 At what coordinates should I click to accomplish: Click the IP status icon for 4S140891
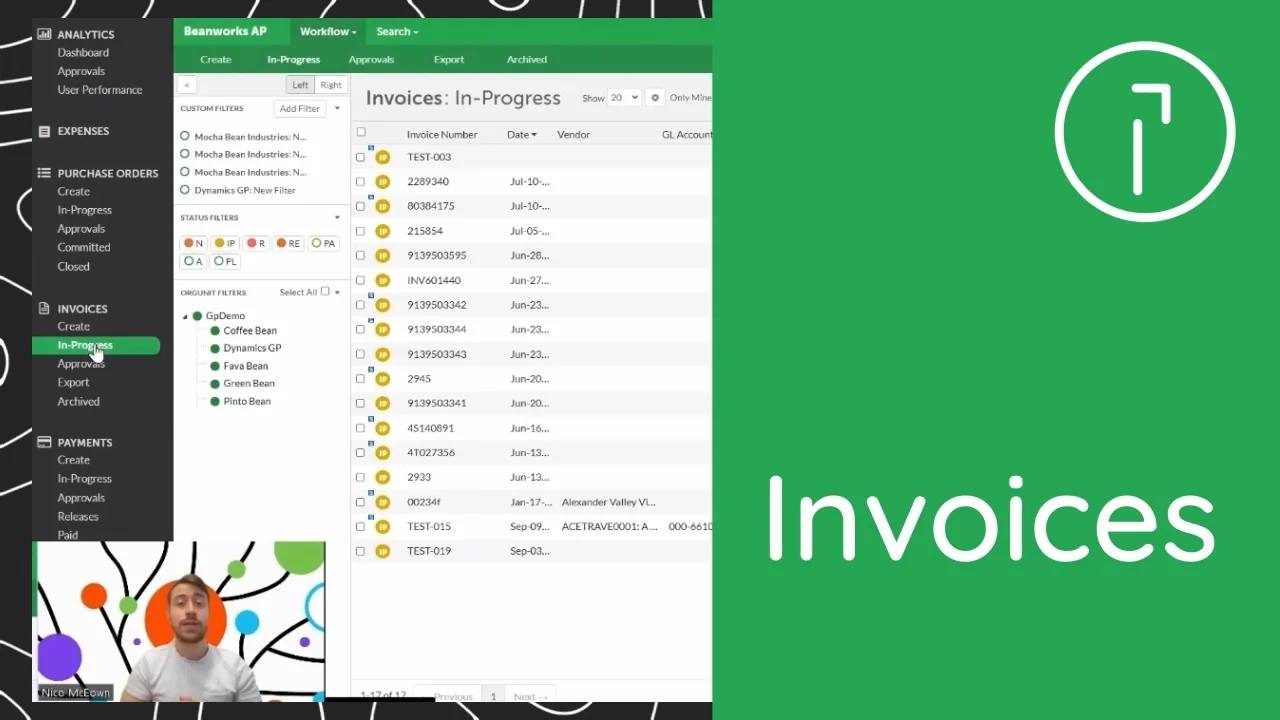(x=382, y=428)
